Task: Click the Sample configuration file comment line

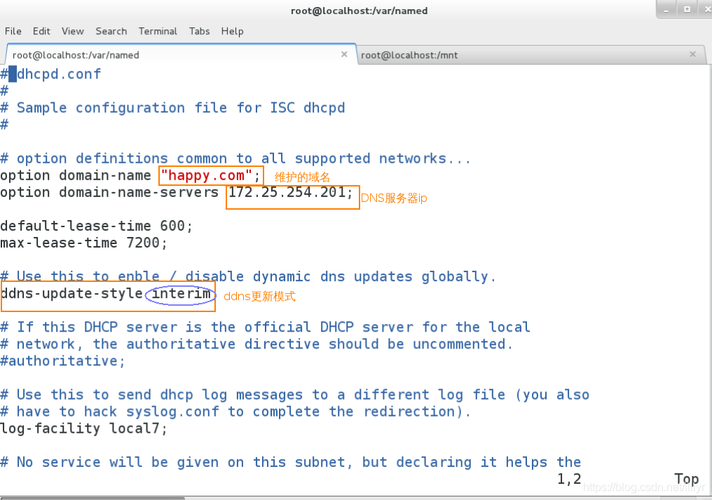Action: click(x=173, y=108)
